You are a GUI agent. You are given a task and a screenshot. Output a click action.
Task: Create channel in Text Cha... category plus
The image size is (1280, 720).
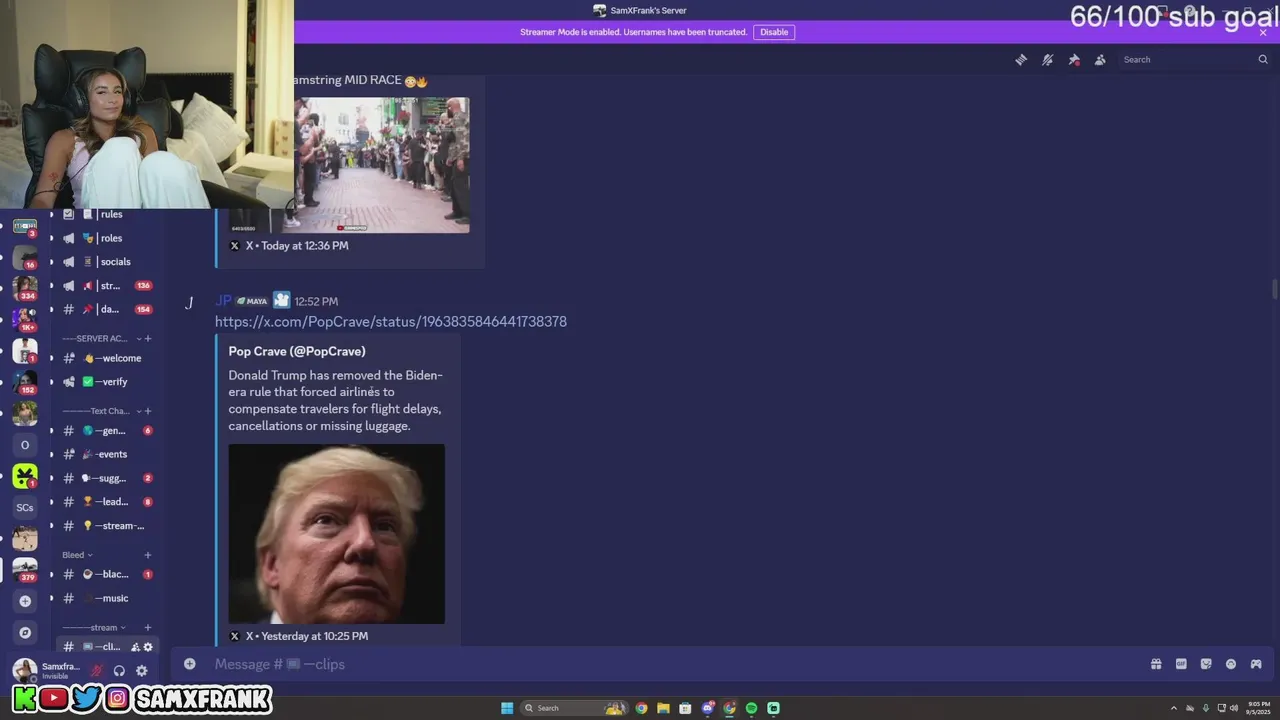(148, 411)
